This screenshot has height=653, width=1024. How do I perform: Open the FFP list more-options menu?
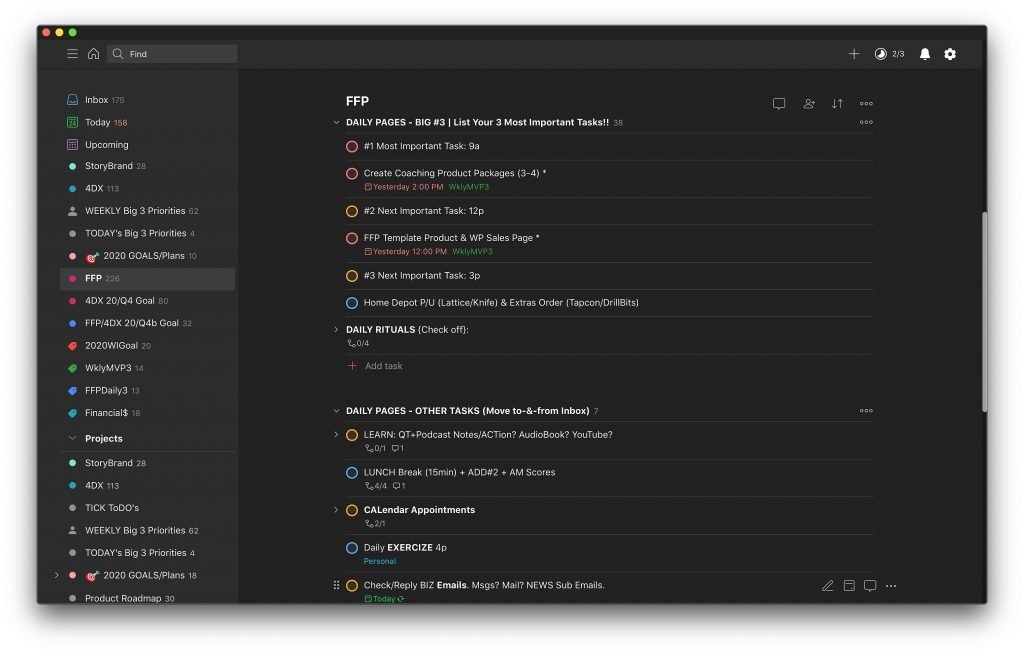pyautogui.click(x=866, y=103)
